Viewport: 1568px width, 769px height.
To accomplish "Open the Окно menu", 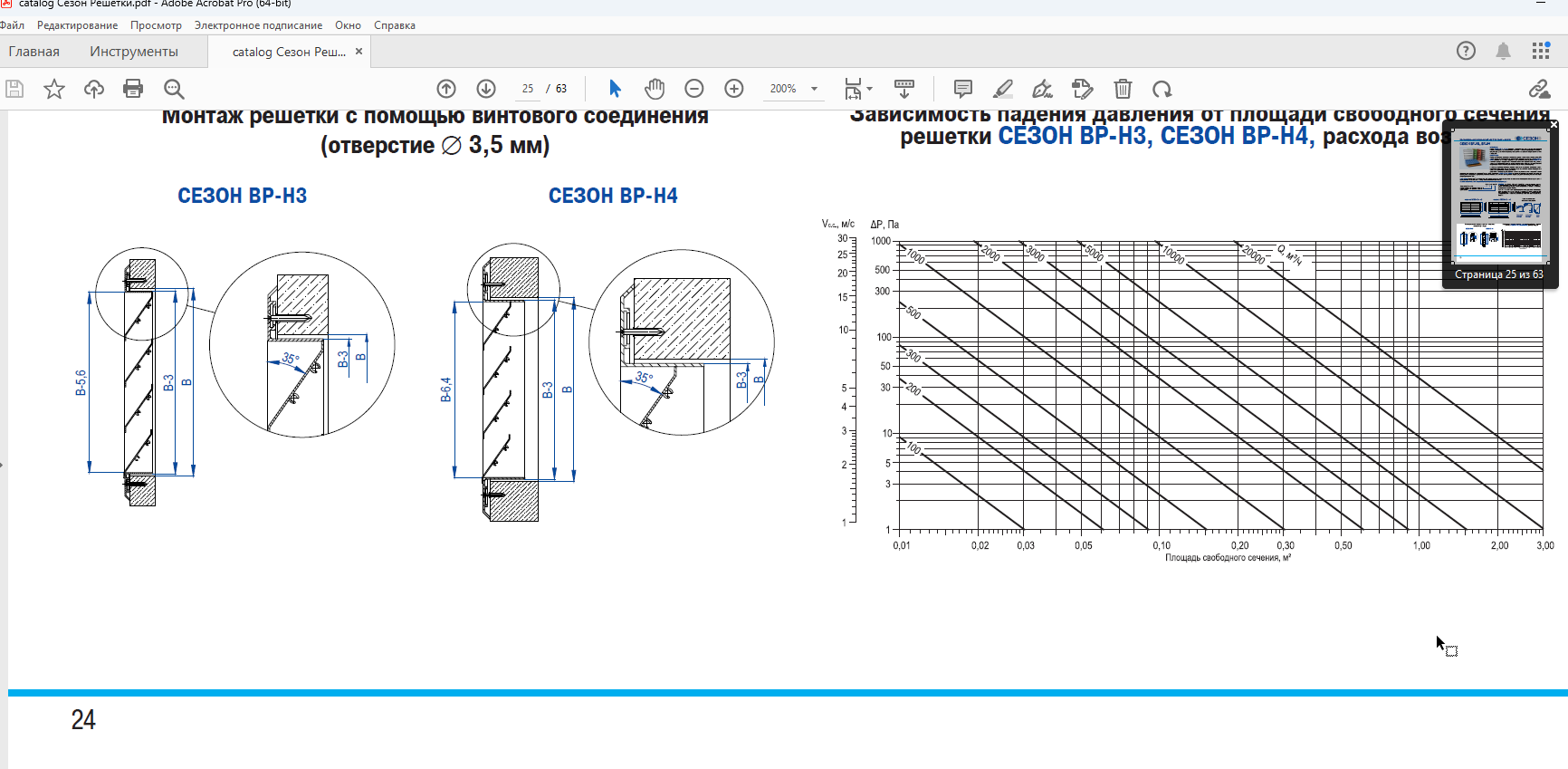I will pos(348,25).
